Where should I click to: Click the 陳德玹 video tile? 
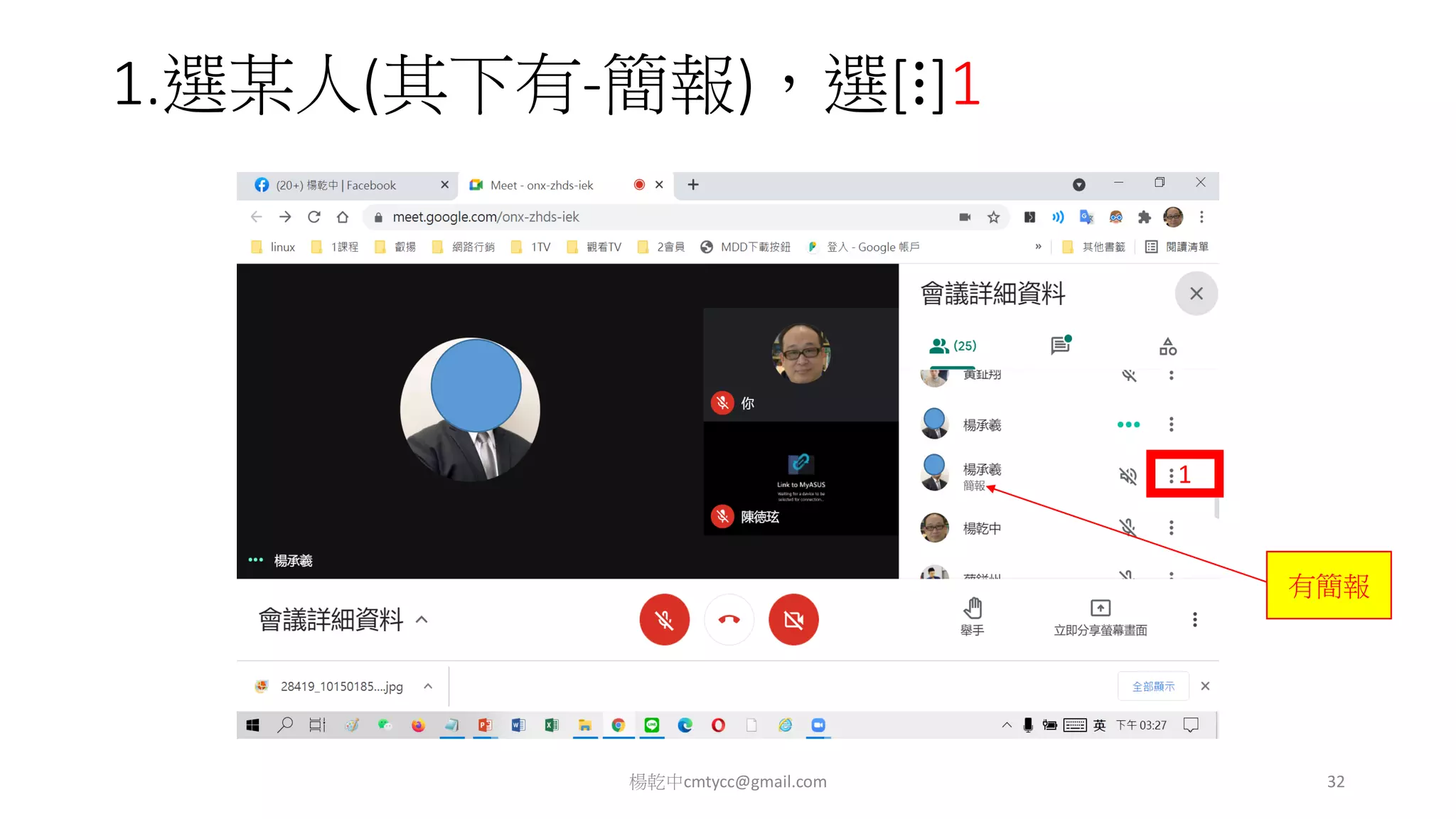click(801, 478)
